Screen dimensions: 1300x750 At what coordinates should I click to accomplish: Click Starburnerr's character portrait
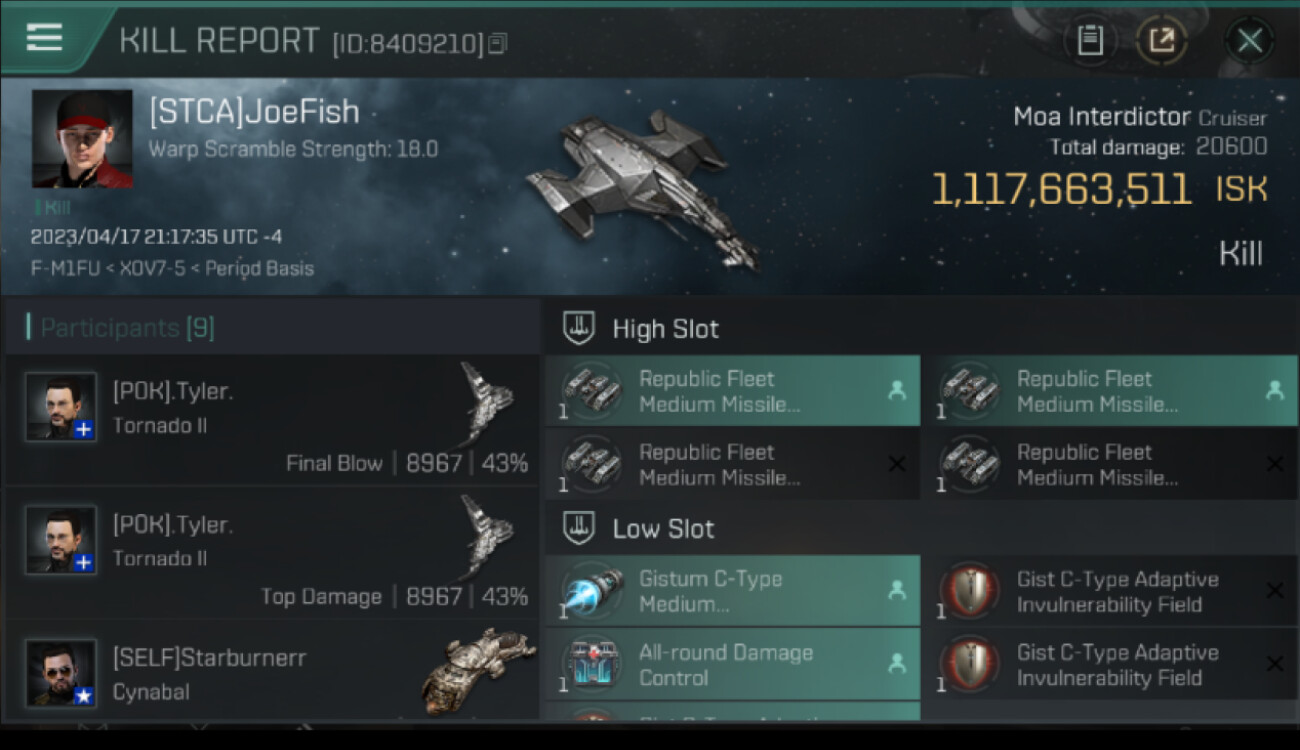click(61, 673)
